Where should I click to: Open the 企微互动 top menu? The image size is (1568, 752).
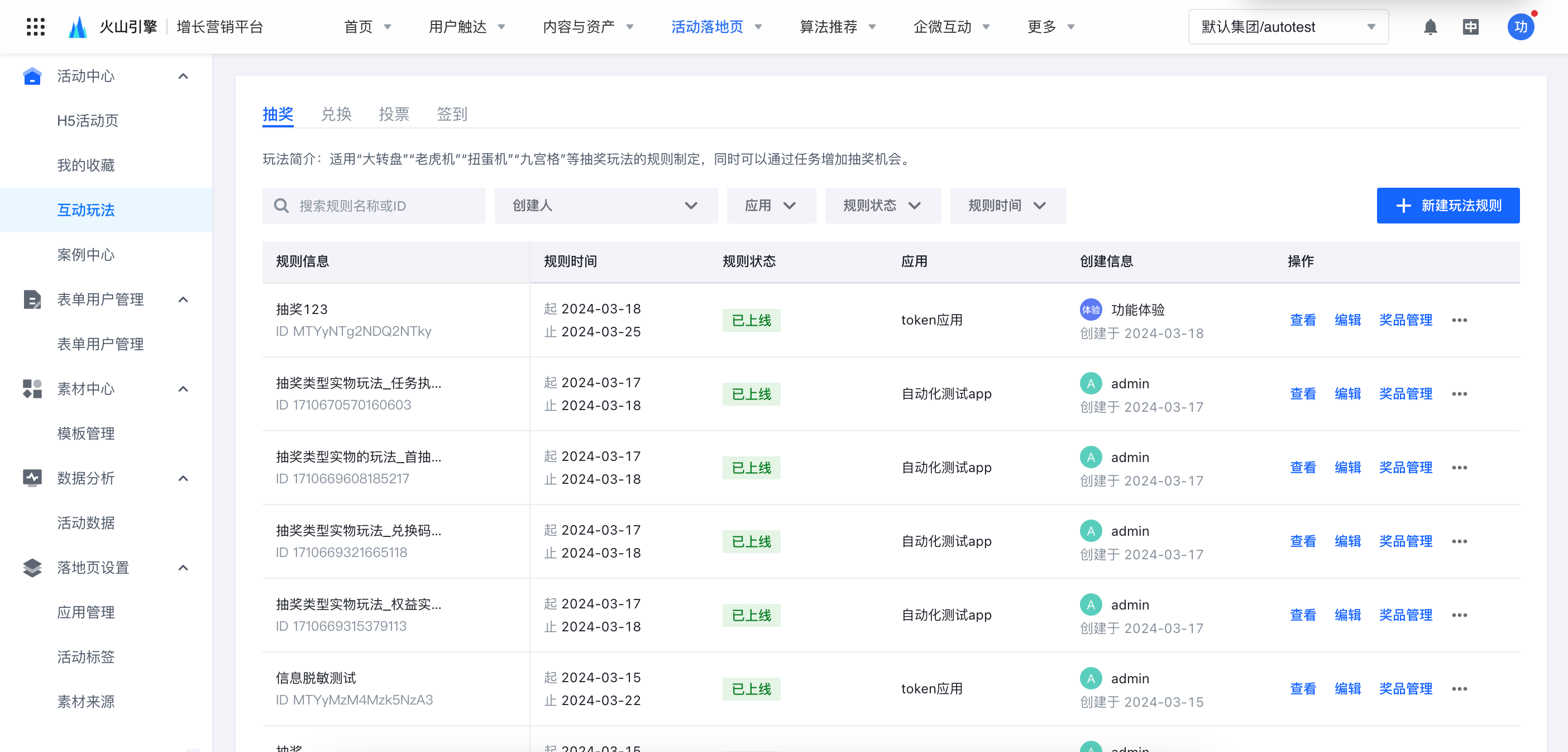pyautogui.click(x=952, y=27)
